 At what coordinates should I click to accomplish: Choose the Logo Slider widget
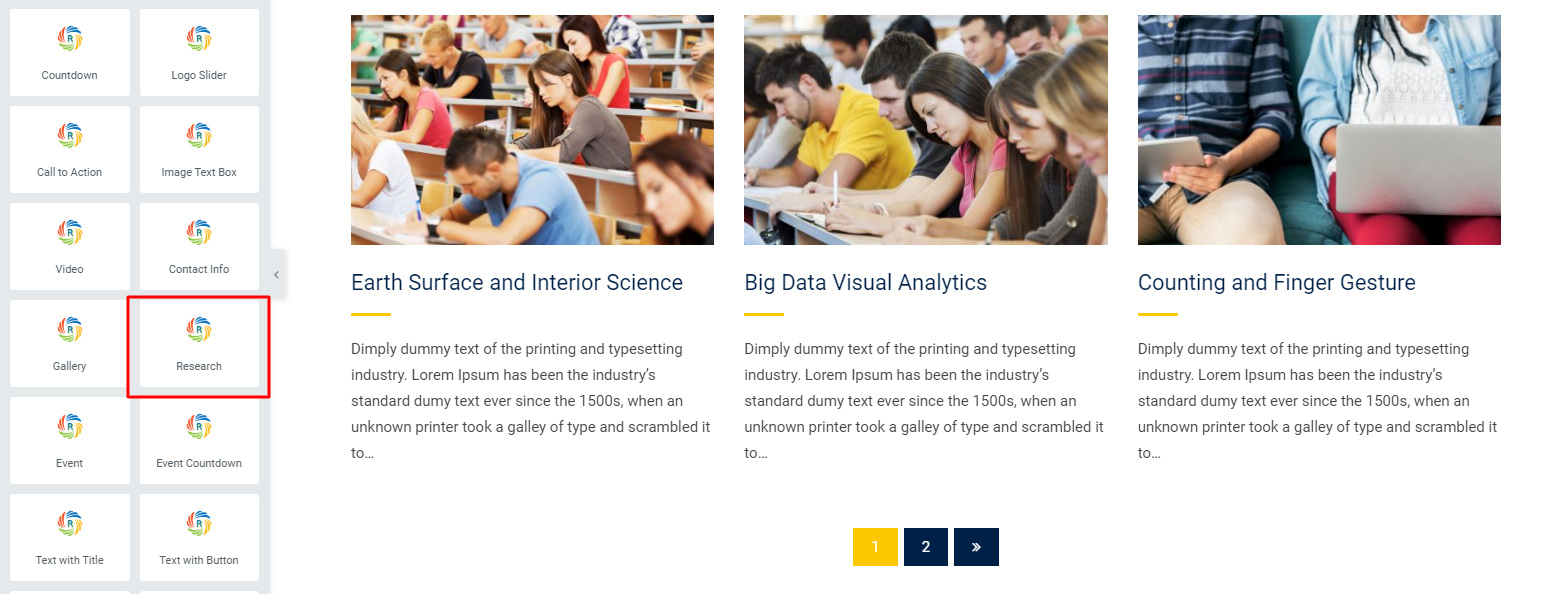click(199, 52)
